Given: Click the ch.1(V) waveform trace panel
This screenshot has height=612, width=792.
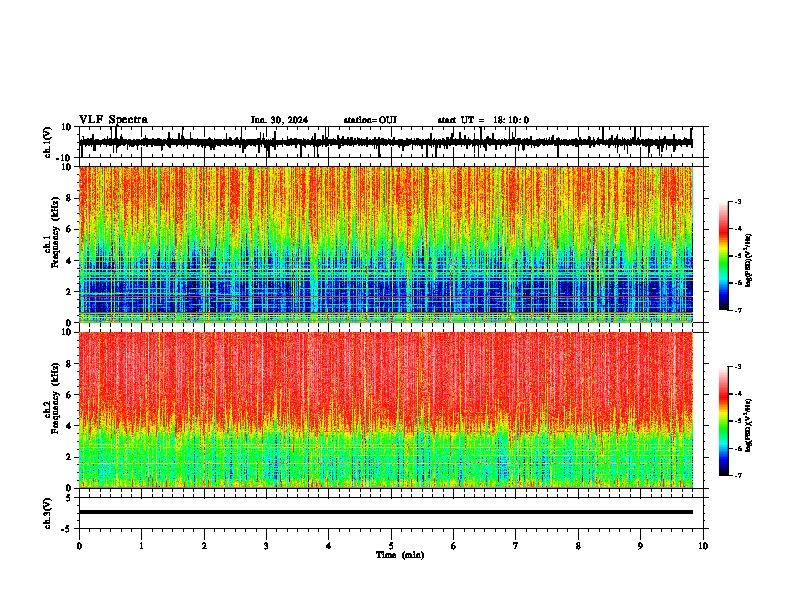Looking at the screenshot, I should coord(391,142).
